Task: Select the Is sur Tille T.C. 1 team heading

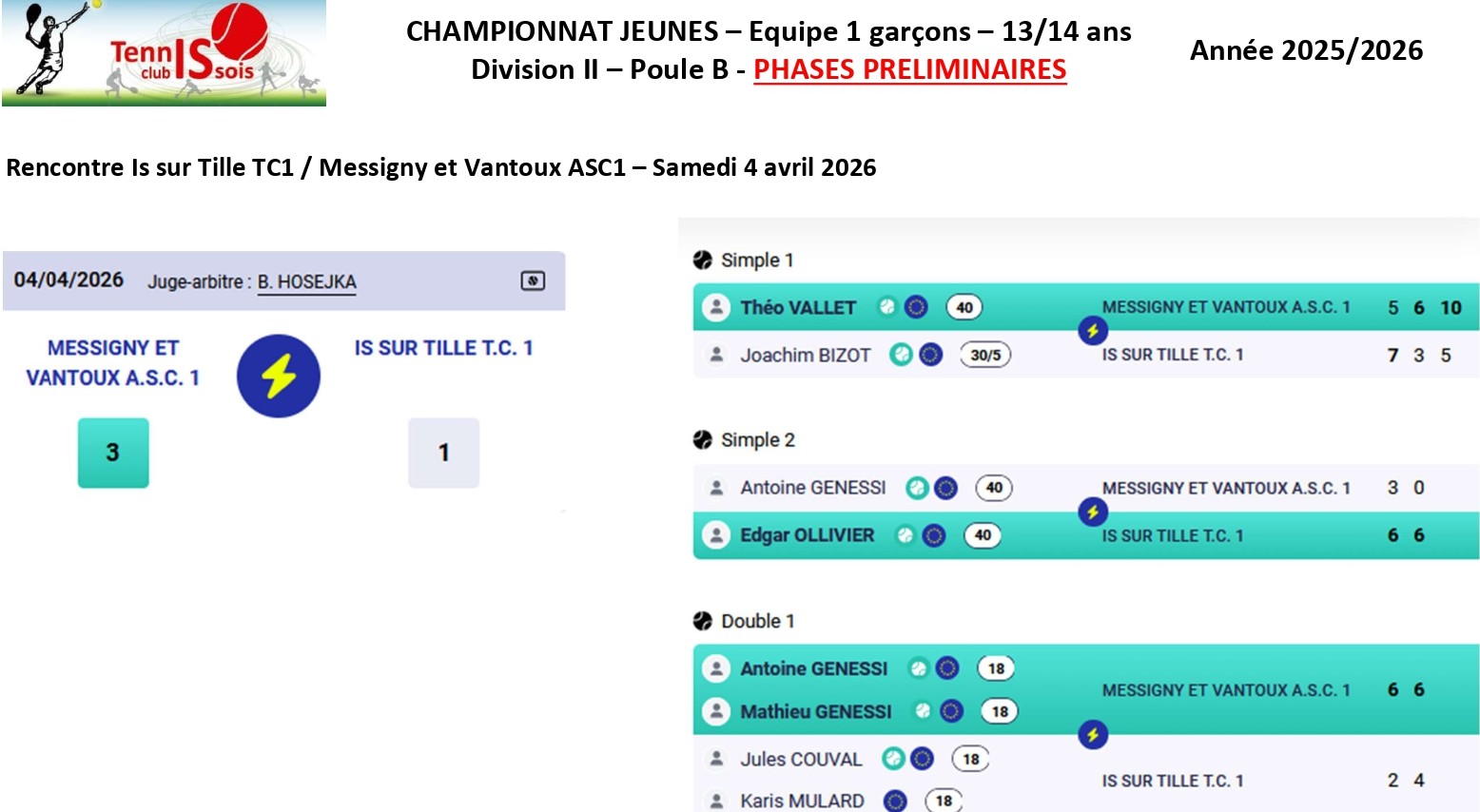Action: (x=443, y=348)
